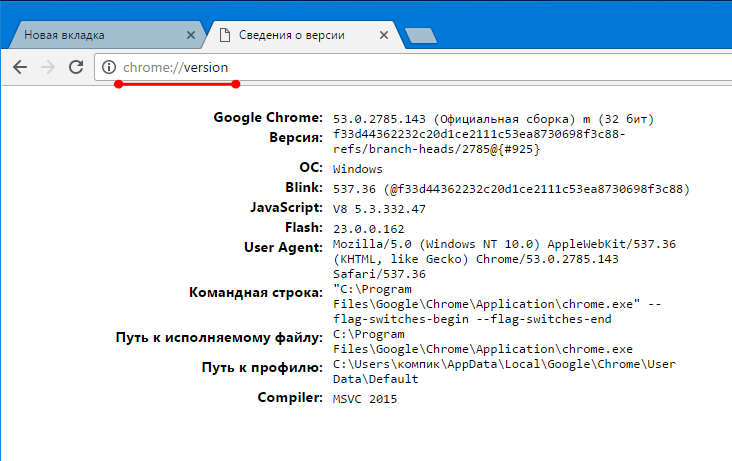
Task: Click the Blink: label
Action: tap(304, 187)
